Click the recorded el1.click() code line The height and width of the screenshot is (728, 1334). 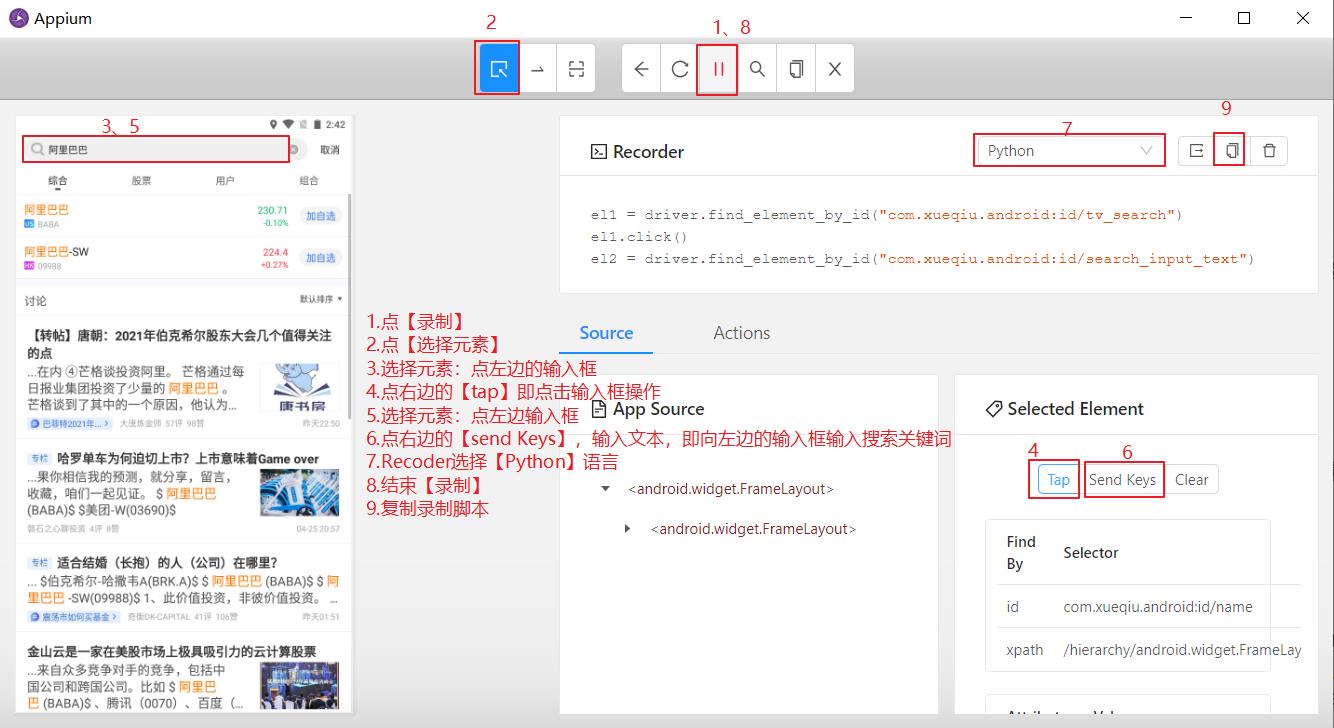pos(639,237)
